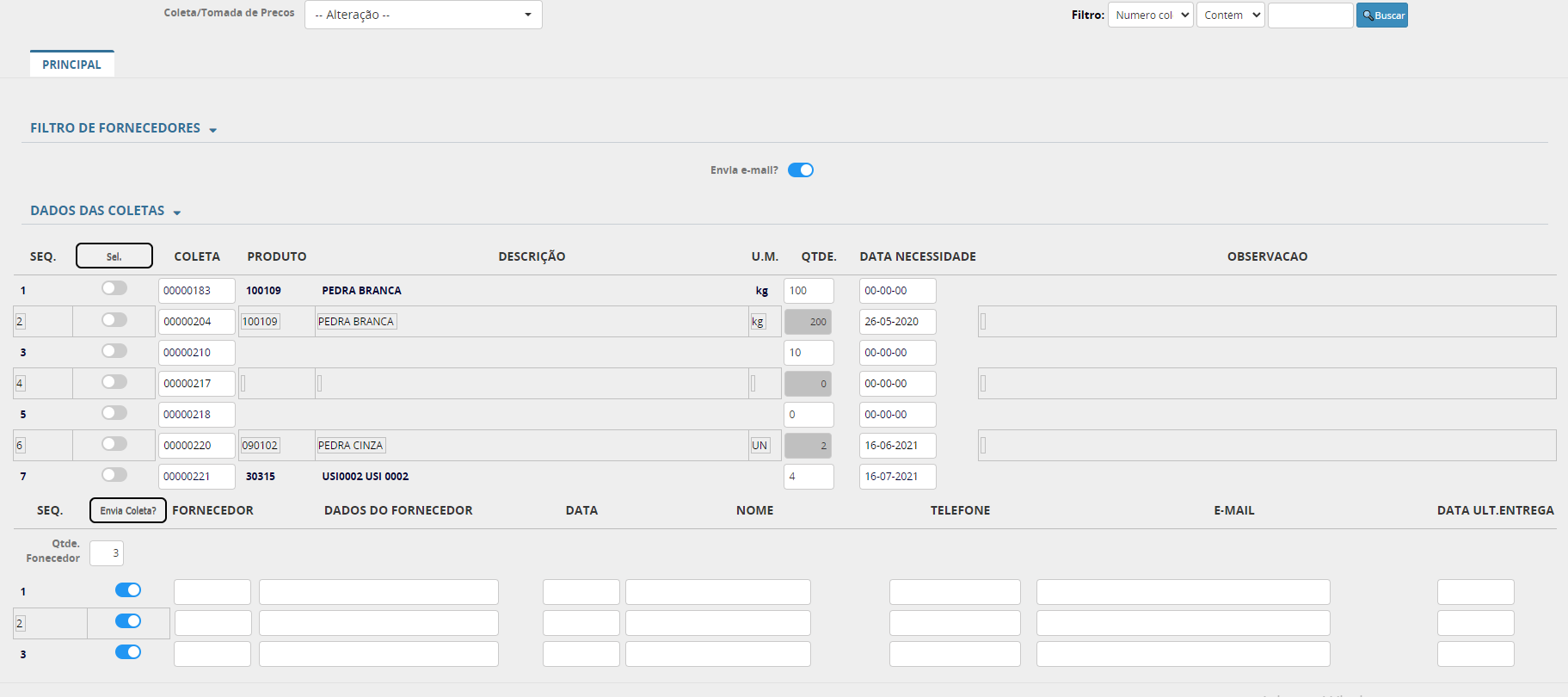Enable selection toggle for coleta 00000183
Screen dimensions: 1568x697
tap(114, 288)
